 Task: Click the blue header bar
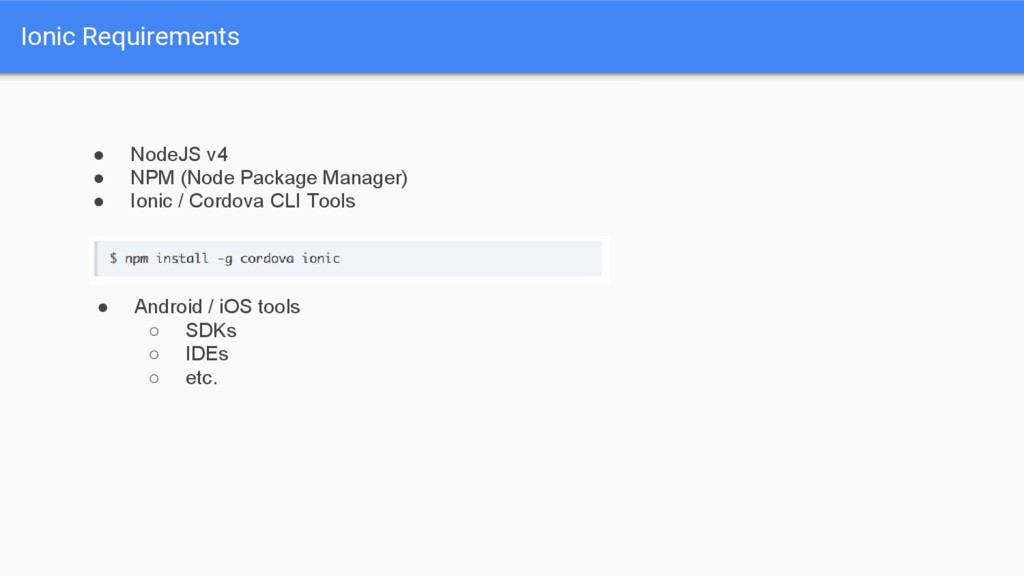tap(512, 37)
